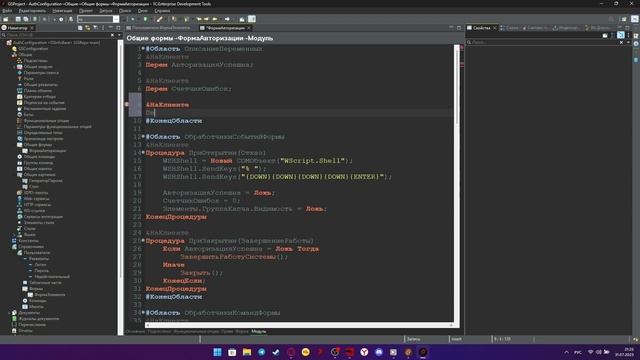
Task: Click the Navigator filter icon
Action: click(95, 28)
